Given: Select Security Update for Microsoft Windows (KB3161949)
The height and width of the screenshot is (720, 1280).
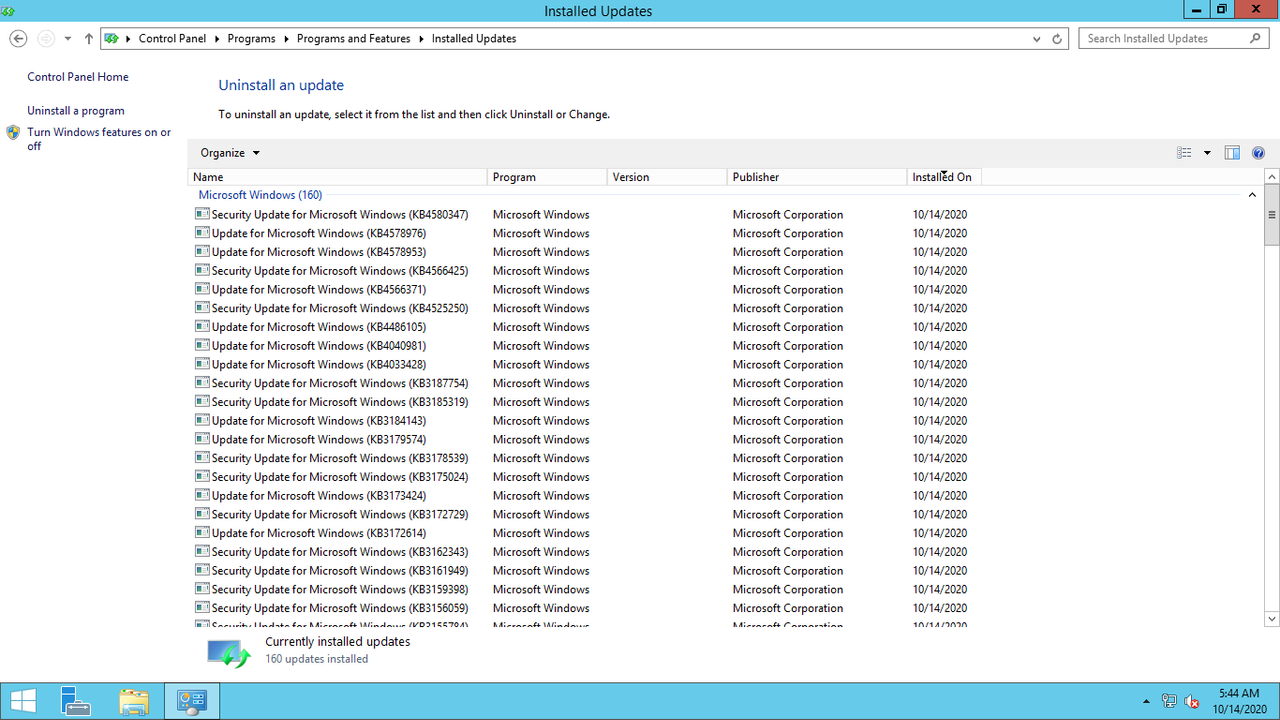Looking at the screenshot, I should pos(340,571).
